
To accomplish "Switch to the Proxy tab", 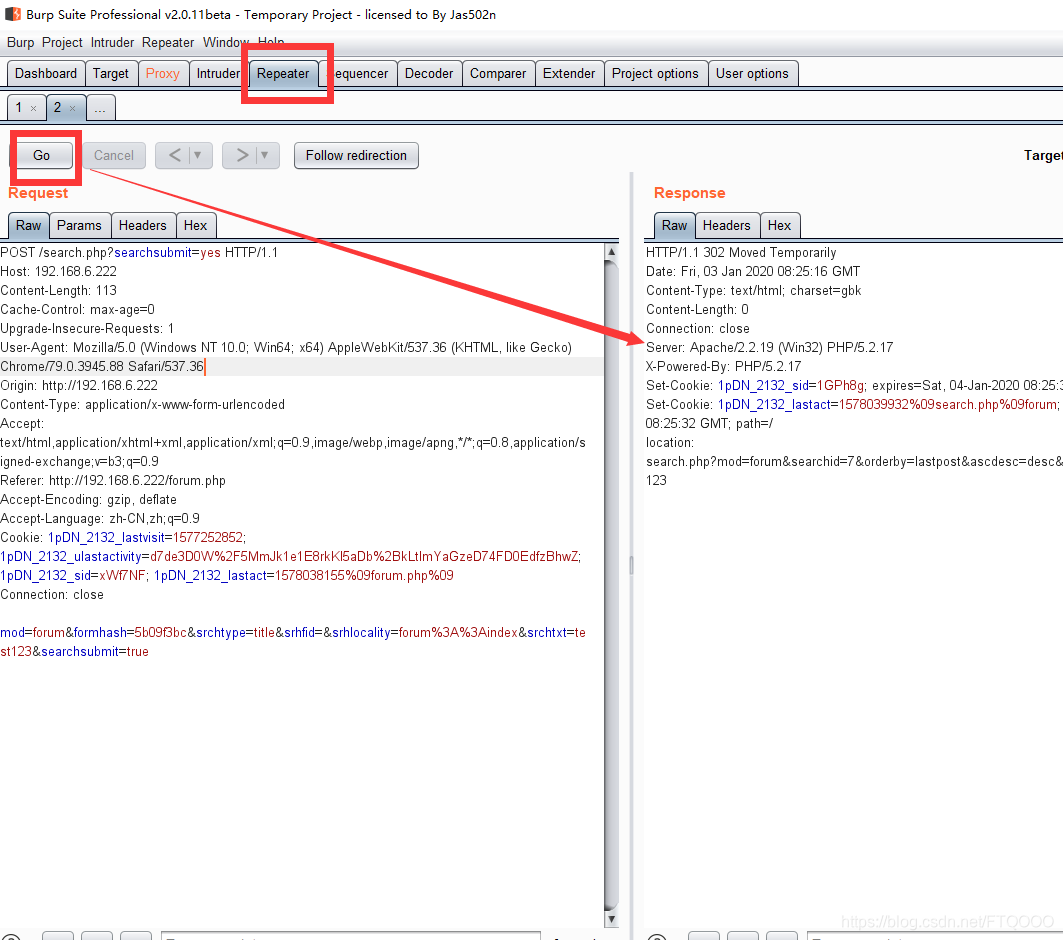I will (163, 73).
